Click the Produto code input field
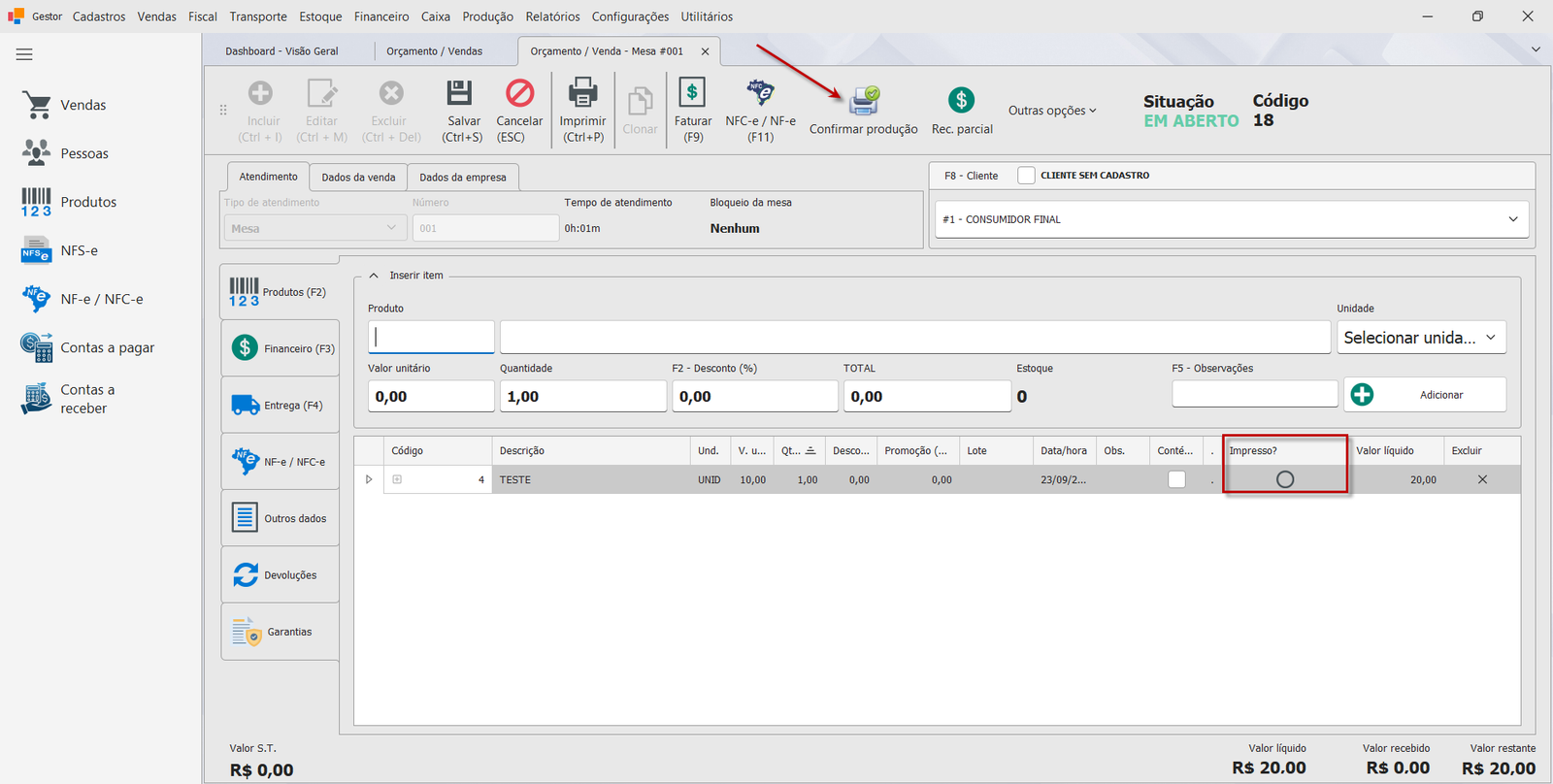The height and width of the screenshot is (784, 1553). [431, 338]
